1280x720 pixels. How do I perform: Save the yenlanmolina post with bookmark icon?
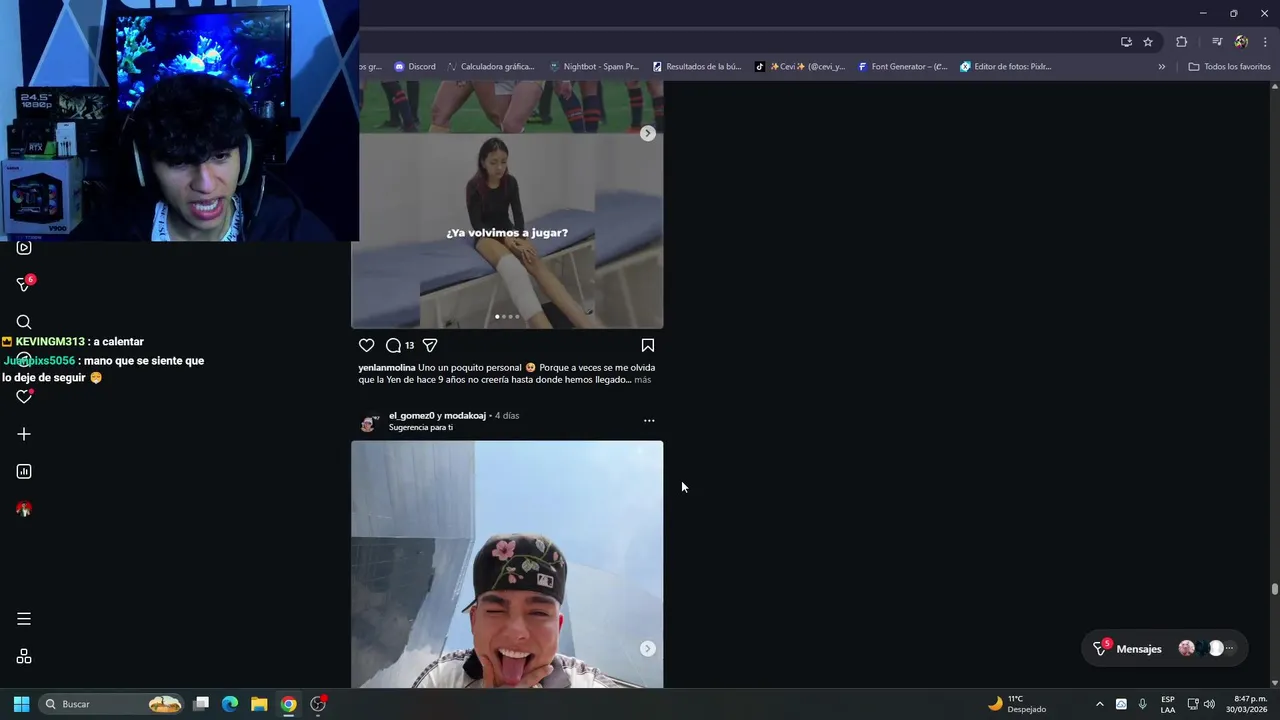tap(648, 345)
